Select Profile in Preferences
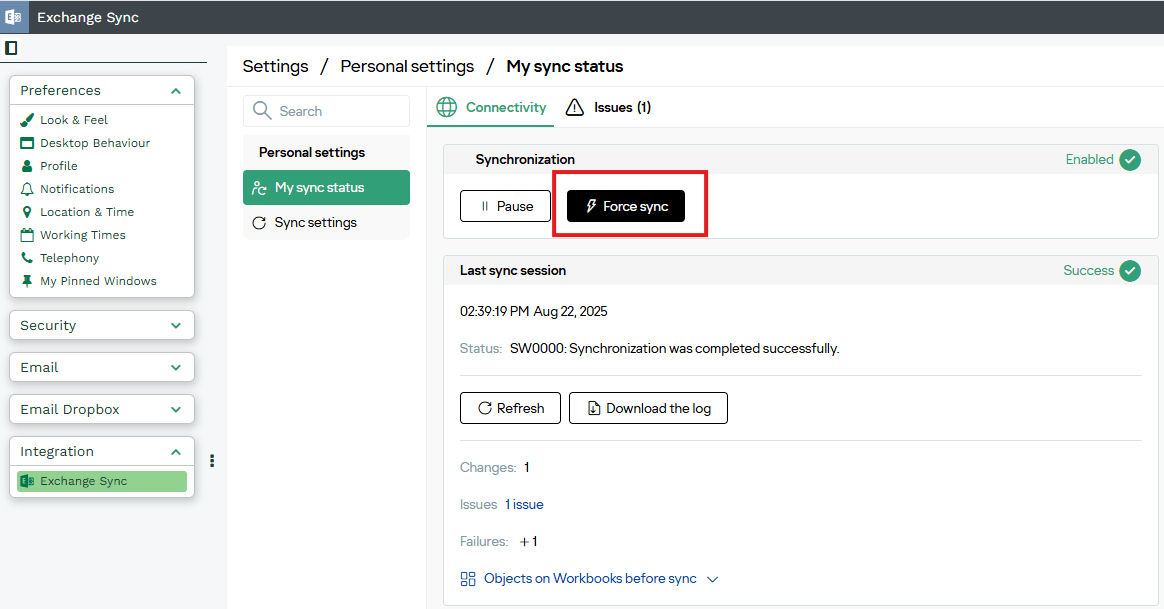Image resolution: width=1164 pixels, height=609 pixels. pyautogui.click(x=58, y=166)
